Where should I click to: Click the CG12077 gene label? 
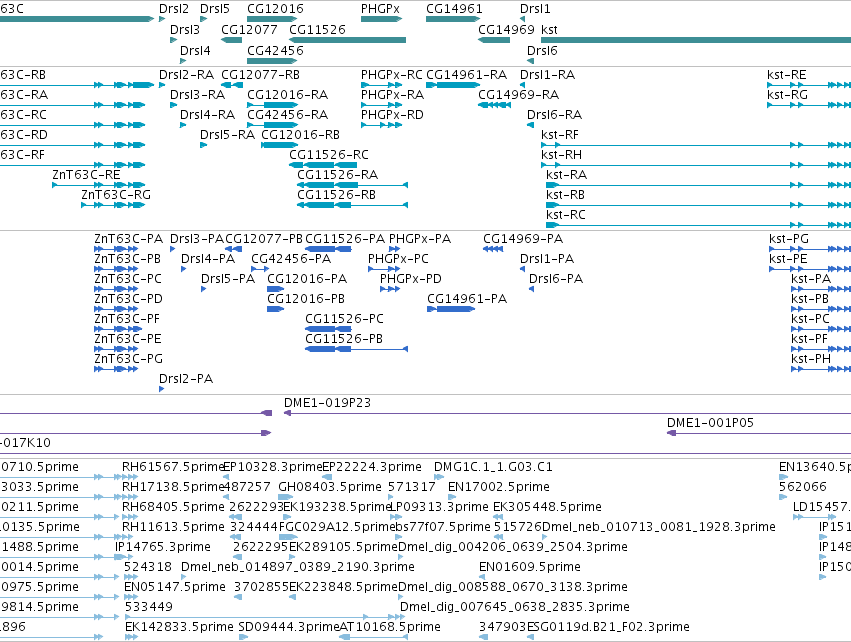point(249,29)
